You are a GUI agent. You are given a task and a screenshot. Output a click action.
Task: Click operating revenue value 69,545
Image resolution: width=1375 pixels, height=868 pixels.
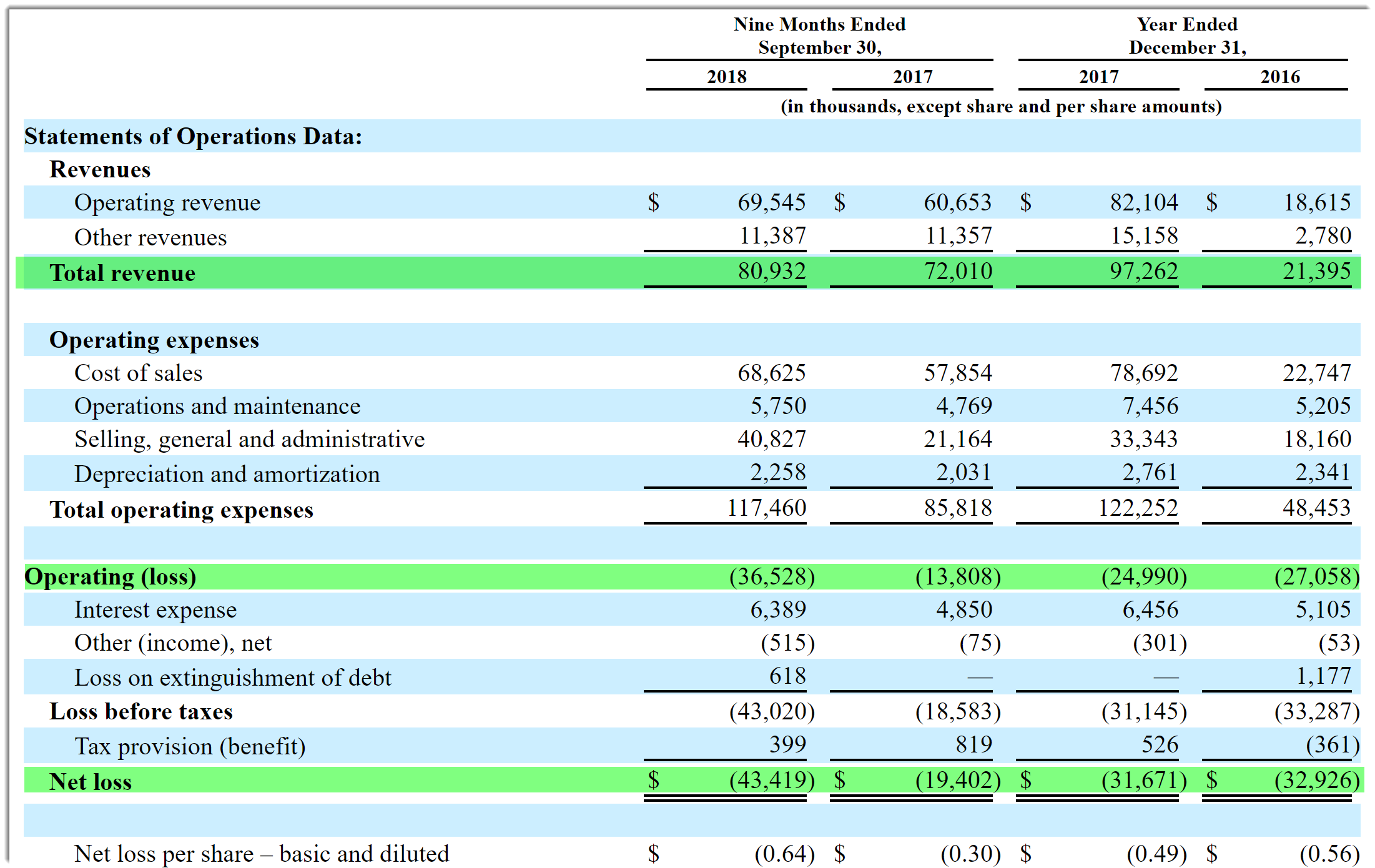coord(772,202)
